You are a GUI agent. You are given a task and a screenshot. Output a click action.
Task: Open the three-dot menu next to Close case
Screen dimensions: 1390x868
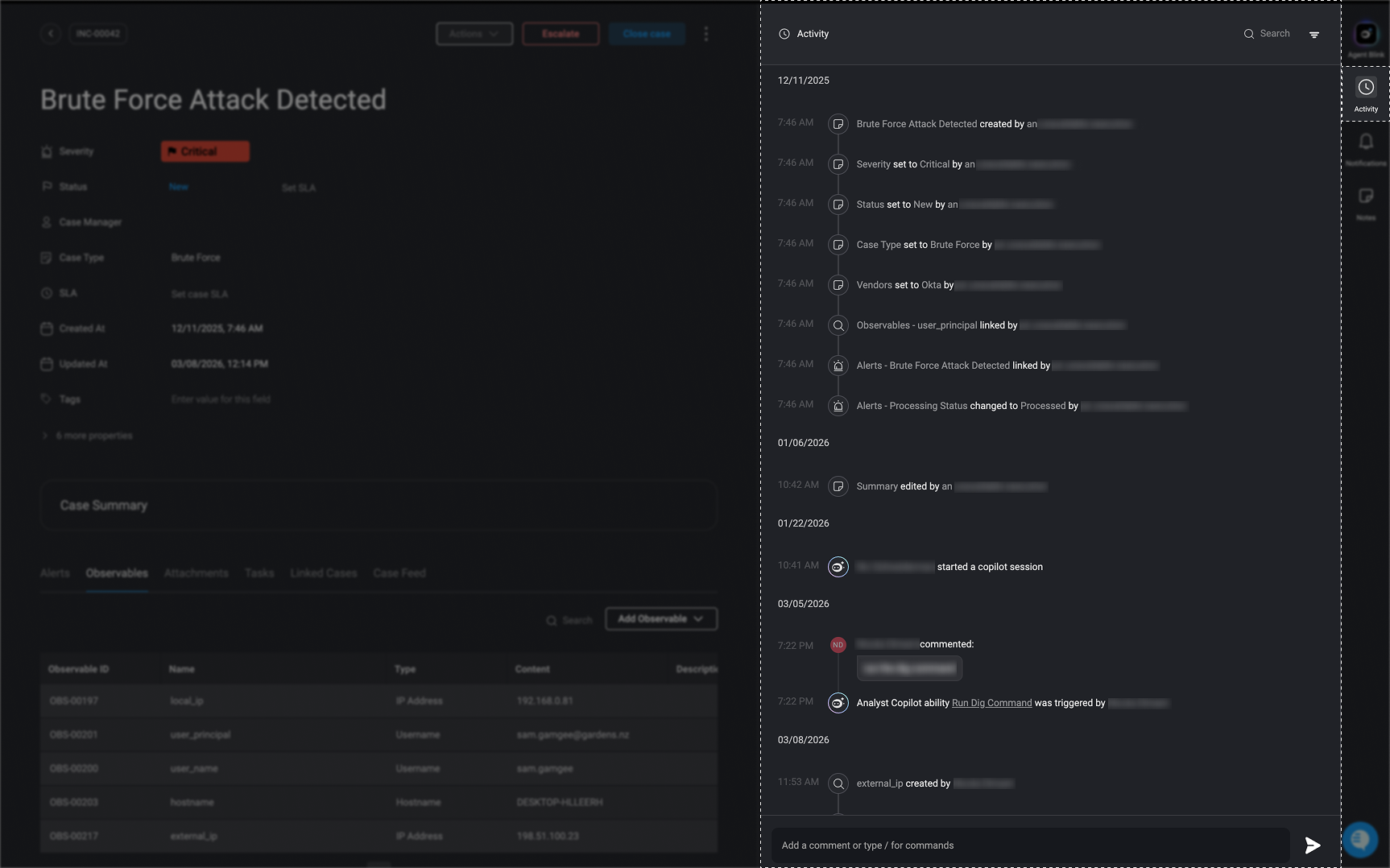click(706, 34)
